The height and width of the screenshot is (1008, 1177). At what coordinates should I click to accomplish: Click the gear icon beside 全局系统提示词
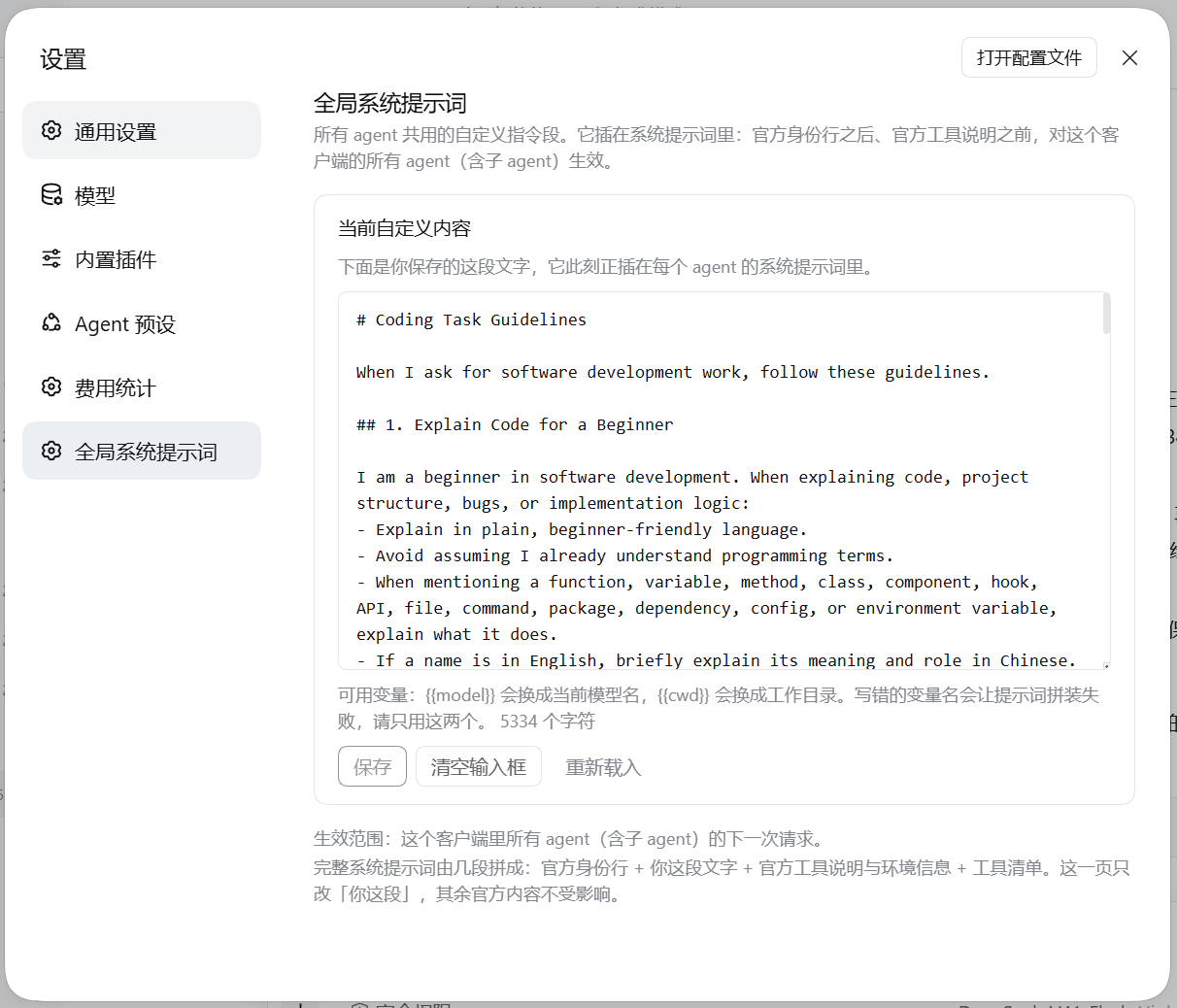(51, 451)
